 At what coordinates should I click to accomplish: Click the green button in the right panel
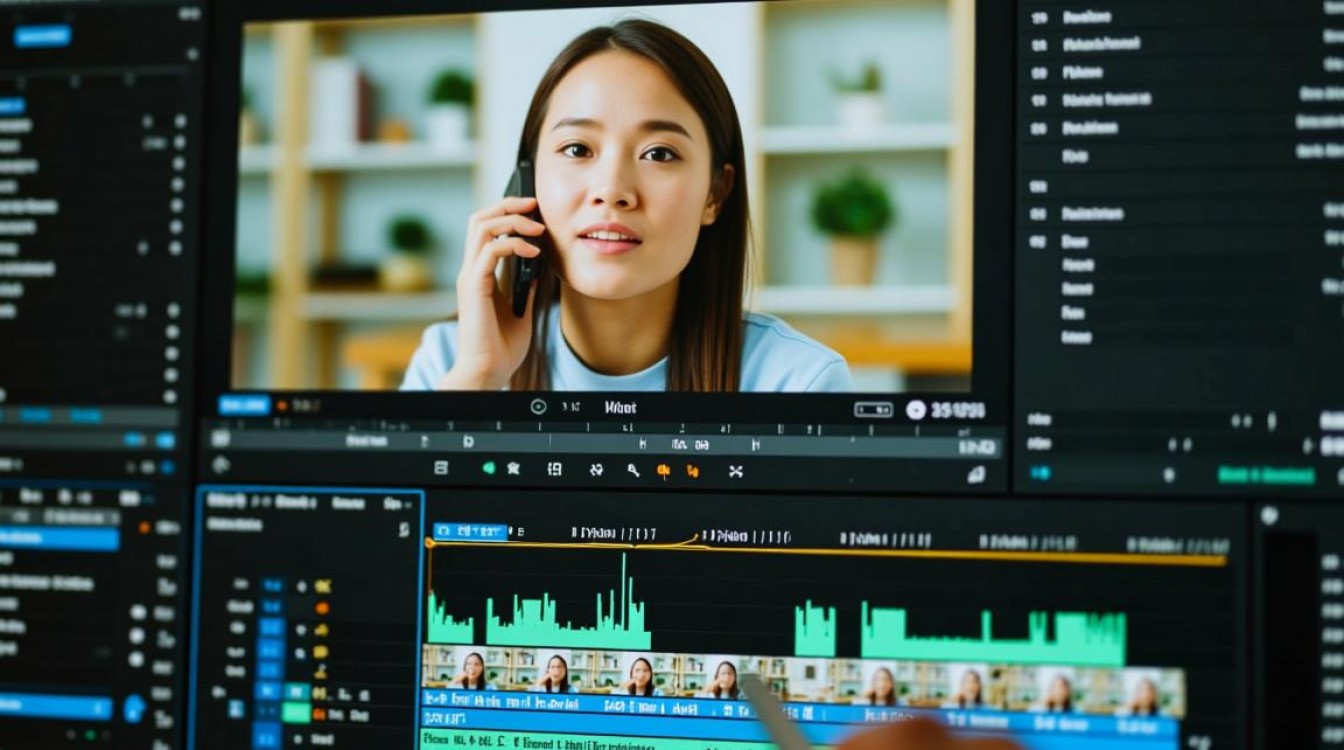(1266, 475)
